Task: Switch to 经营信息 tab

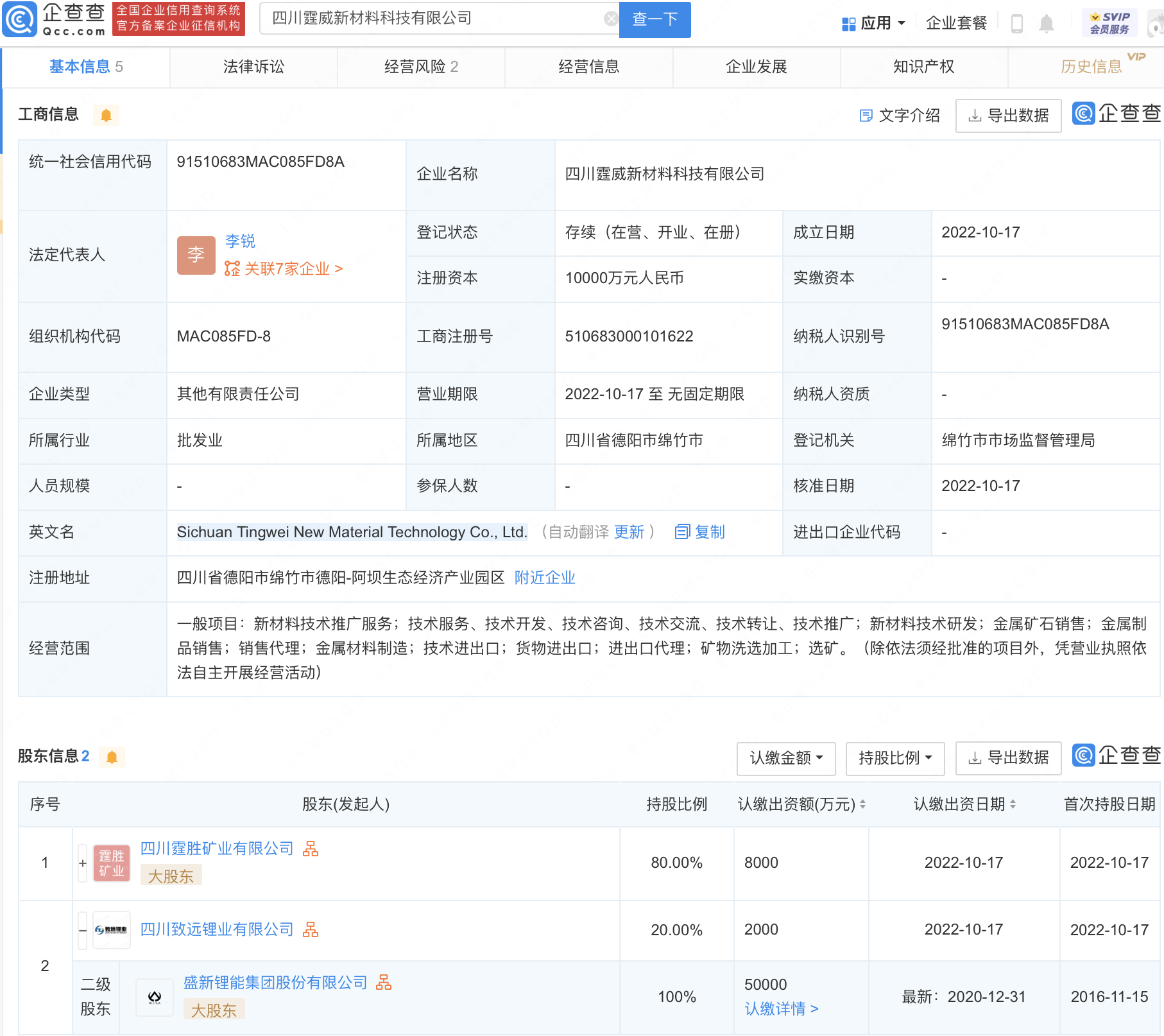Action: coord(588,67)
